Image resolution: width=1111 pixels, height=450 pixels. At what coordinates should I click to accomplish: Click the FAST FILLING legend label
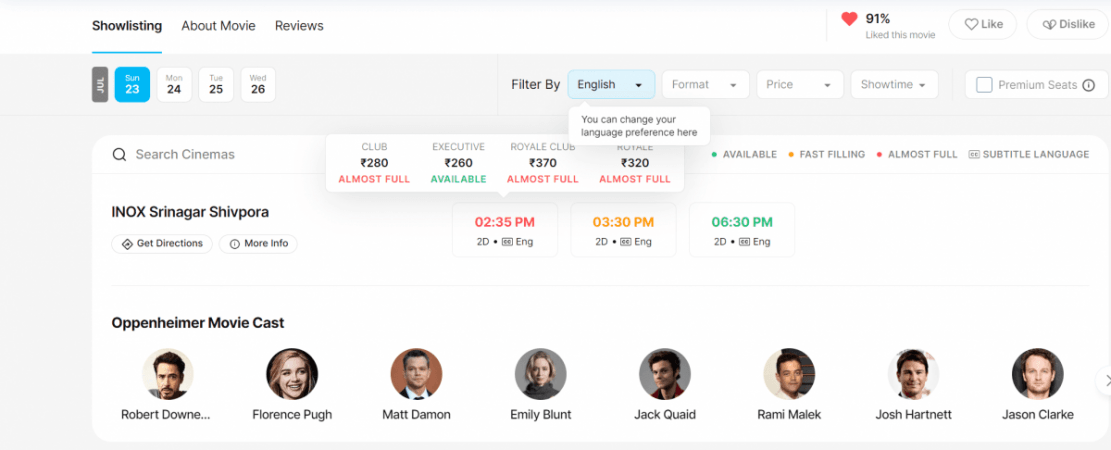pyautogui.click(x=832, y=154)
